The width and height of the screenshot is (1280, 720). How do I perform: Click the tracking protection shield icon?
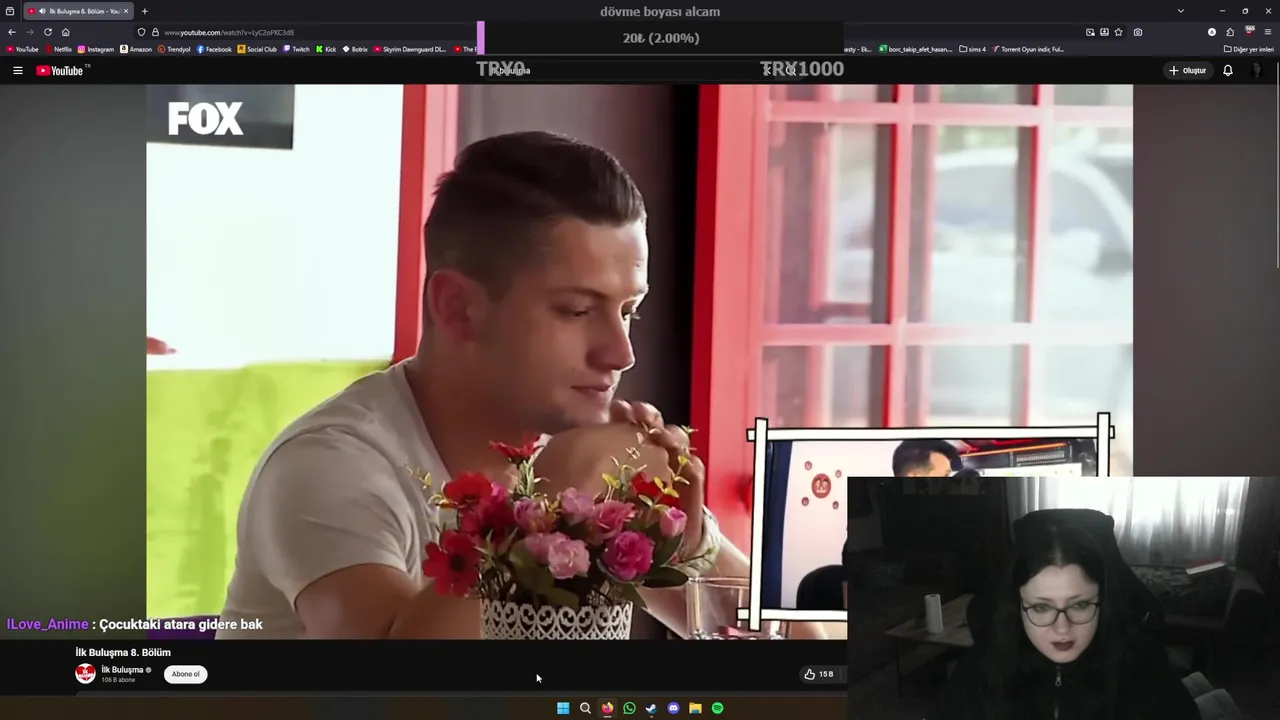pyautogui.click(x=141, y=32)
